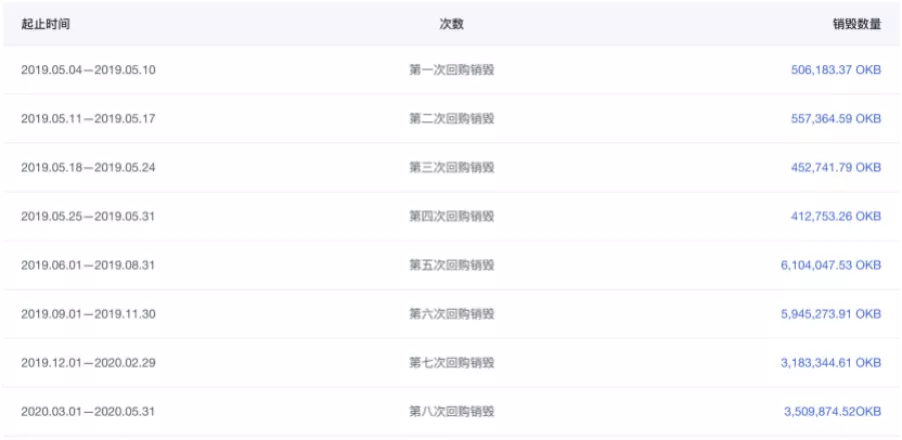The width and height of the screenshot is (902, 440).
Task: Click the date range 2020.03.01—2020.05.31
Action: tap(88, 412)
